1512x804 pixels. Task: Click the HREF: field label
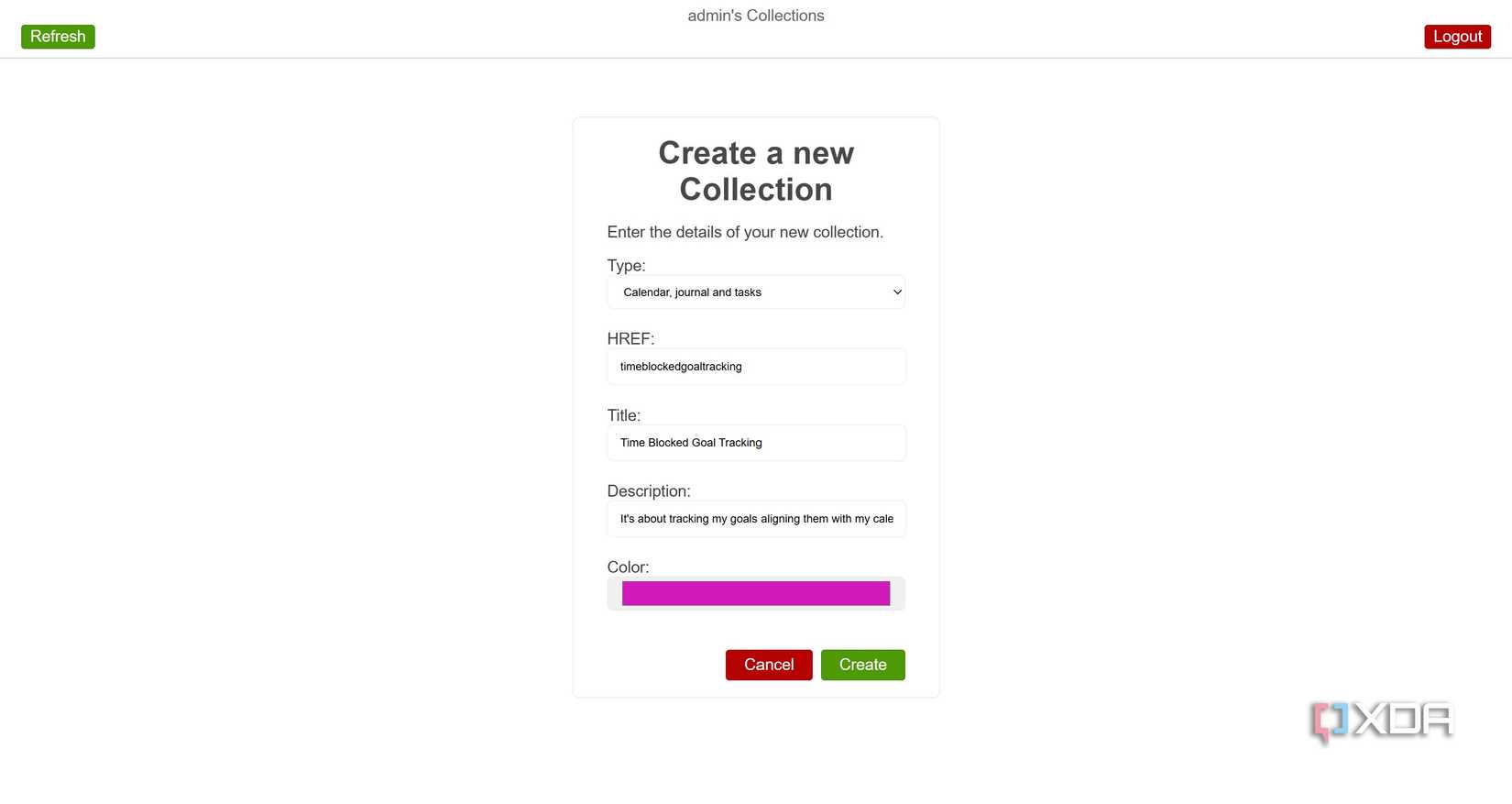(630, 339)
